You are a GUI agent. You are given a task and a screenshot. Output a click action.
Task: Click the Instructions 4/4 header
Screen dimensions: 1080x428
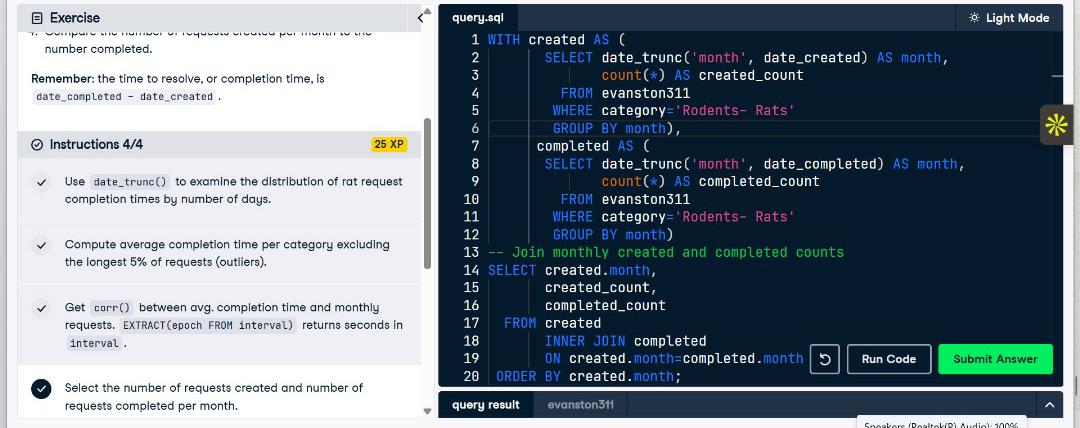(219, 145)
